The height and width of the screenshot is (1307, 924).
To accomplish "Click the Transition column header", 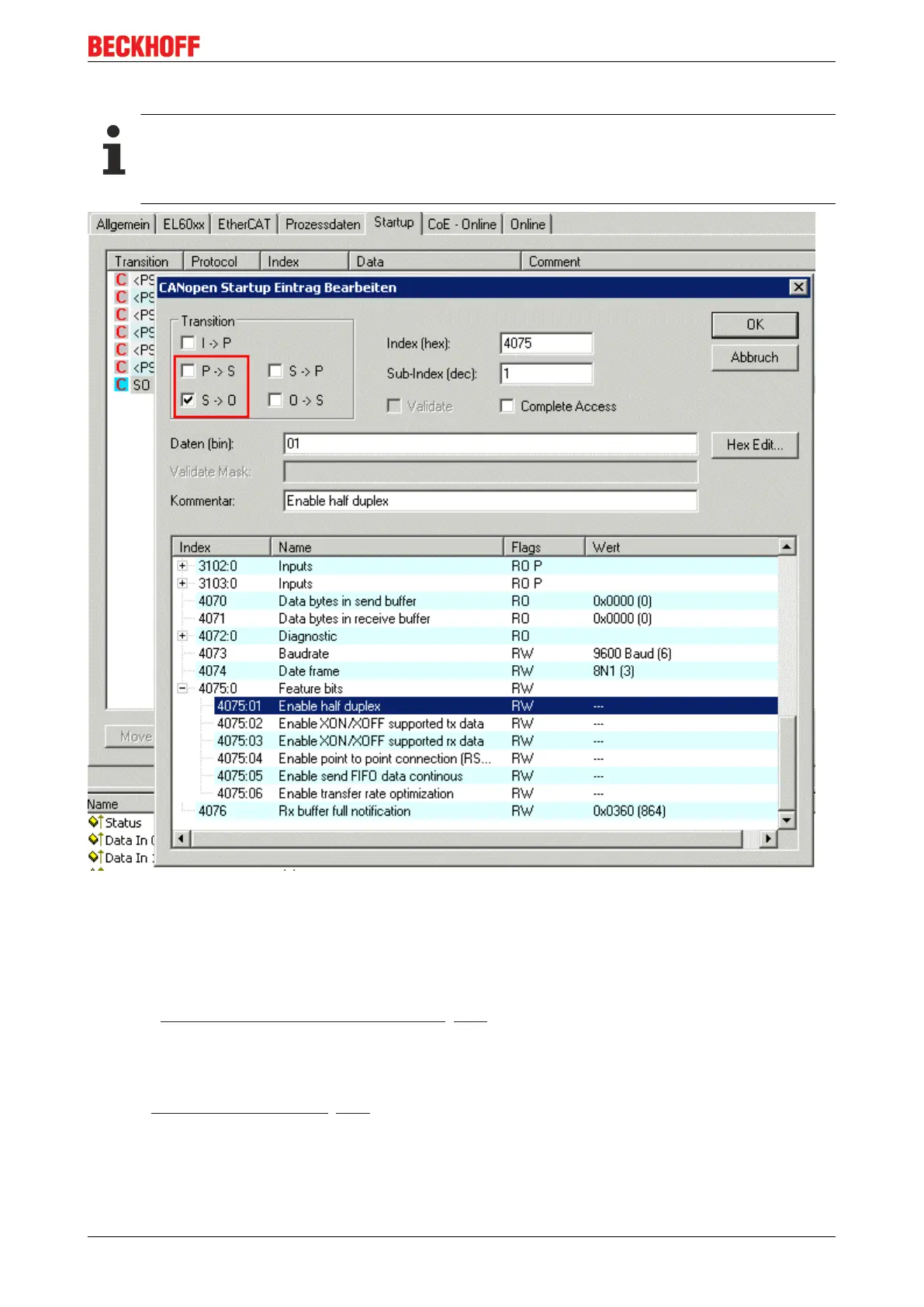I will click(x=145, y=262).
